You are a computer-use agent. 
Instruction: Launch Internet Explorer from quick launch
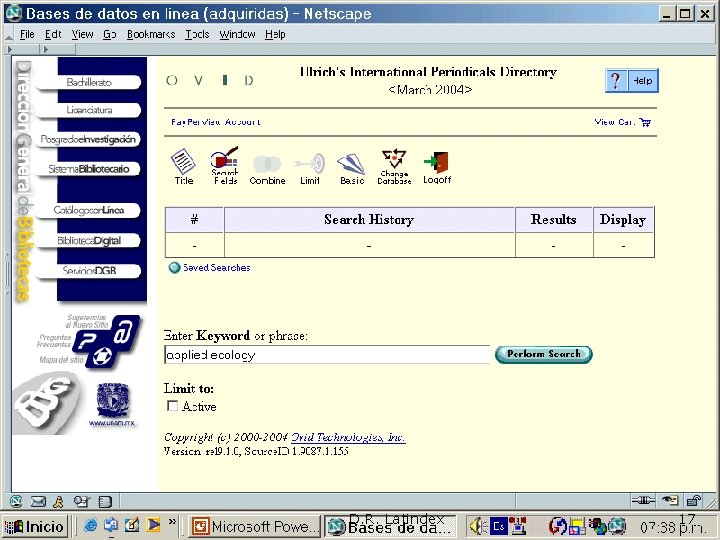click(x=90, y=525)
